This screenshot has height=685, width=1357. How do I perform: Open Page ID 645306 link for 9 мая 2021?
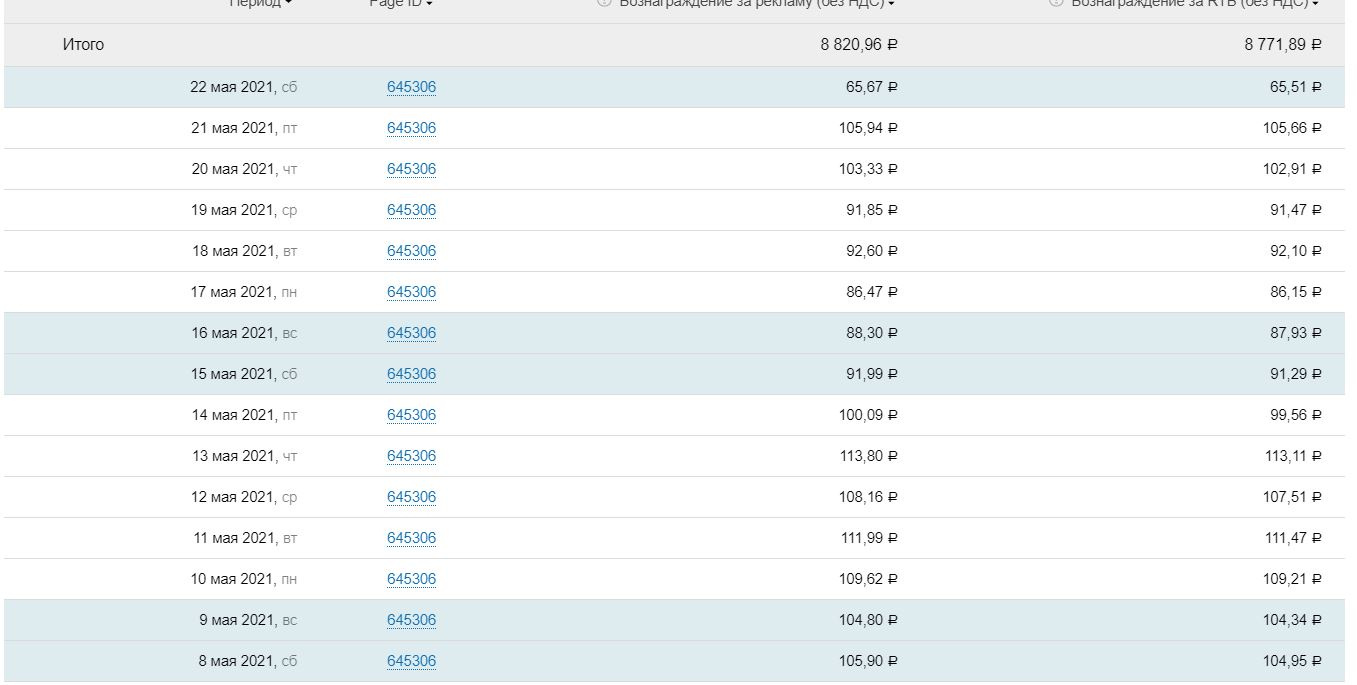pos(411,620)
